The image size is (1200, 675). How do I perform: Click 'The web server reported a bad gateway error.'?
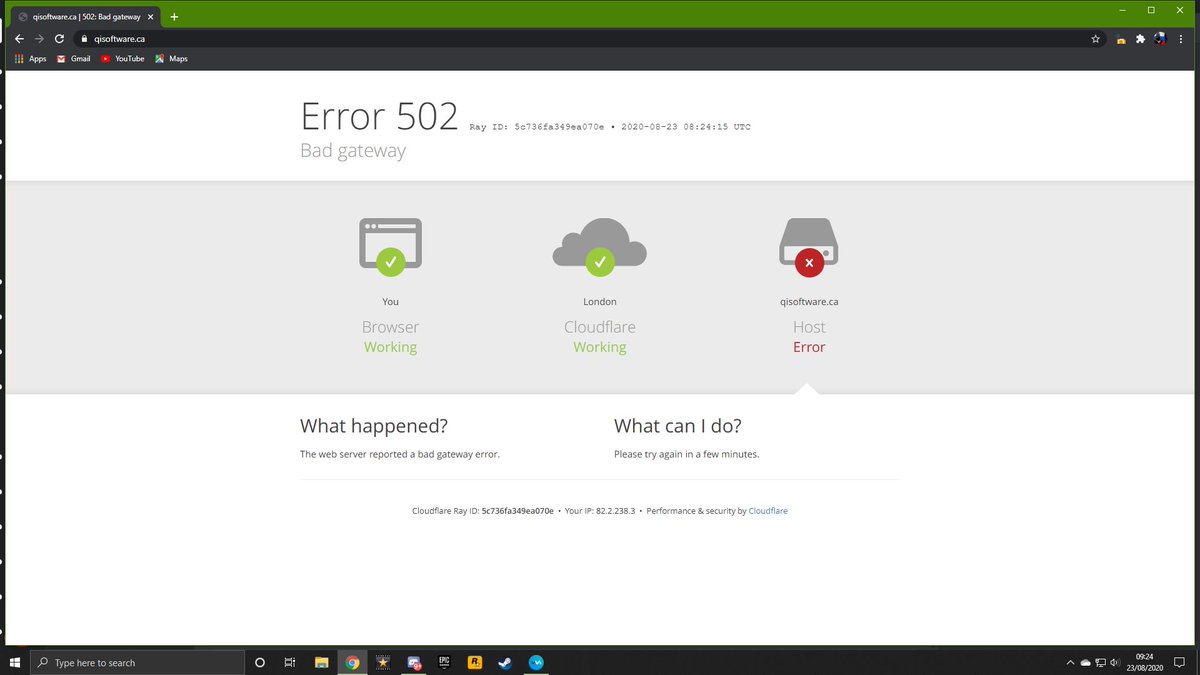click(400, 454)
